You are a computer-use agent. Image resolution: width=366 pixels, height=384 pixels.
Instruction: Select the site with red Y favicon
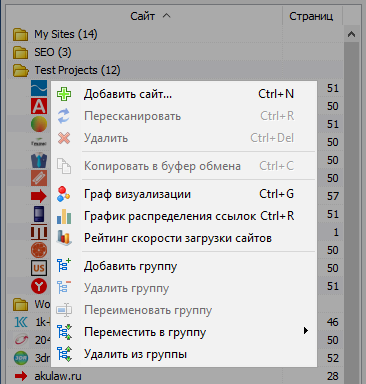pyautogui.click(x=39, y=286)
